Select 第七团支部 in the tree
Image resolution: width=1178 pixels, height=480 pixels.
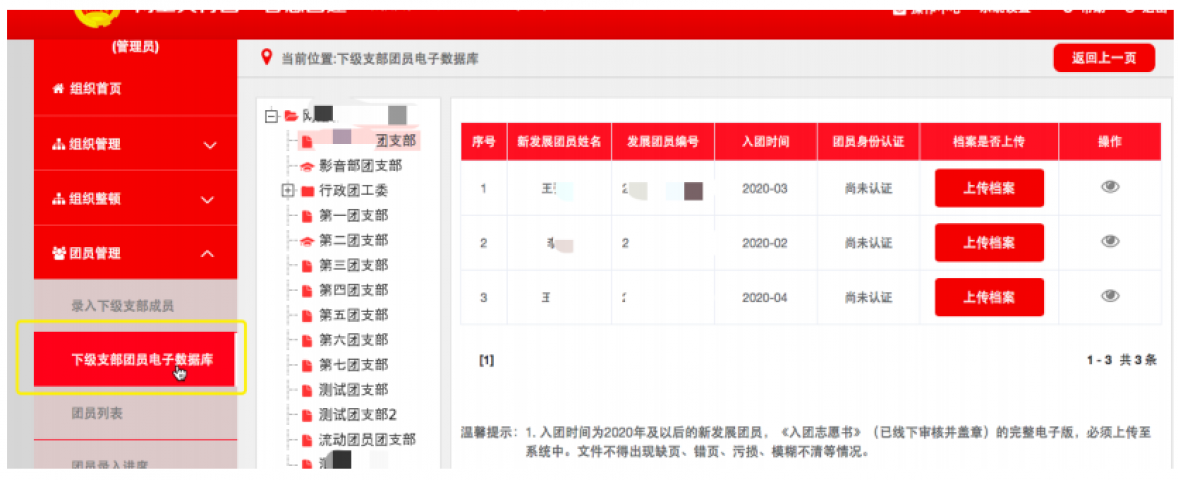coord(353,365)
